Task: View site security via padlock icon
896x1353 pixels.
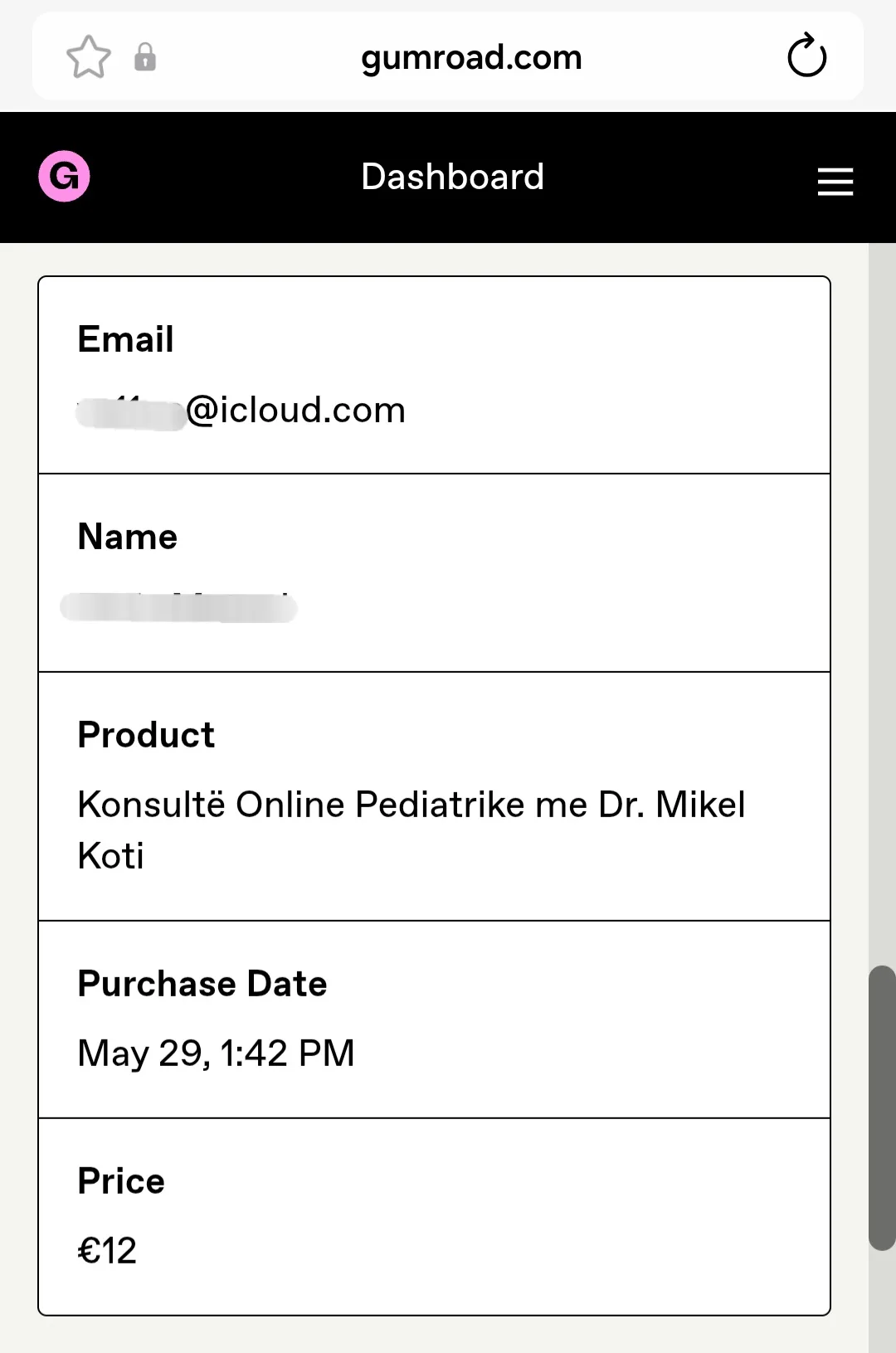Action: pos(145,57)
